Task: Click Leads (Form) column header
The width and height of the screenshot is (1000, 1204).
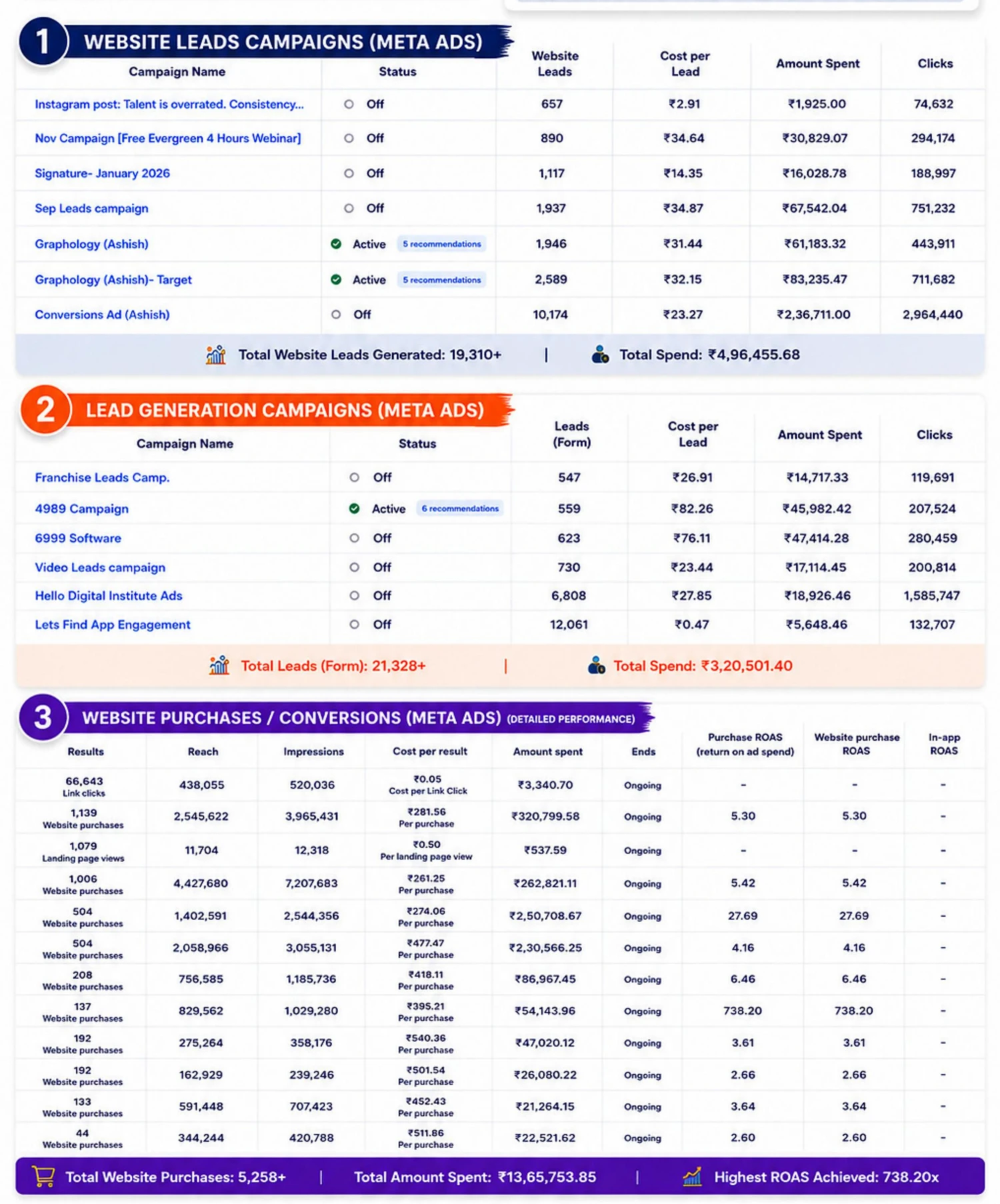Action: tap(571, 434)
